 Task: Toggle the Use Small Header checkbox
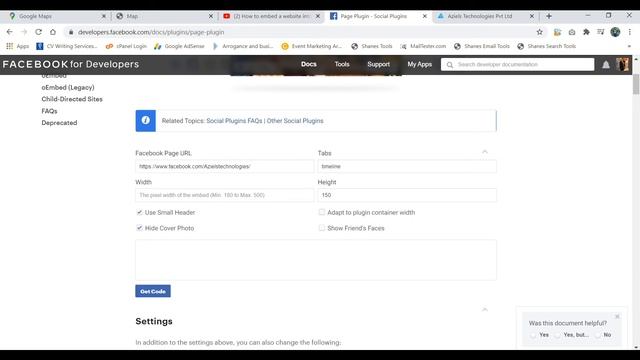point(140,212)
